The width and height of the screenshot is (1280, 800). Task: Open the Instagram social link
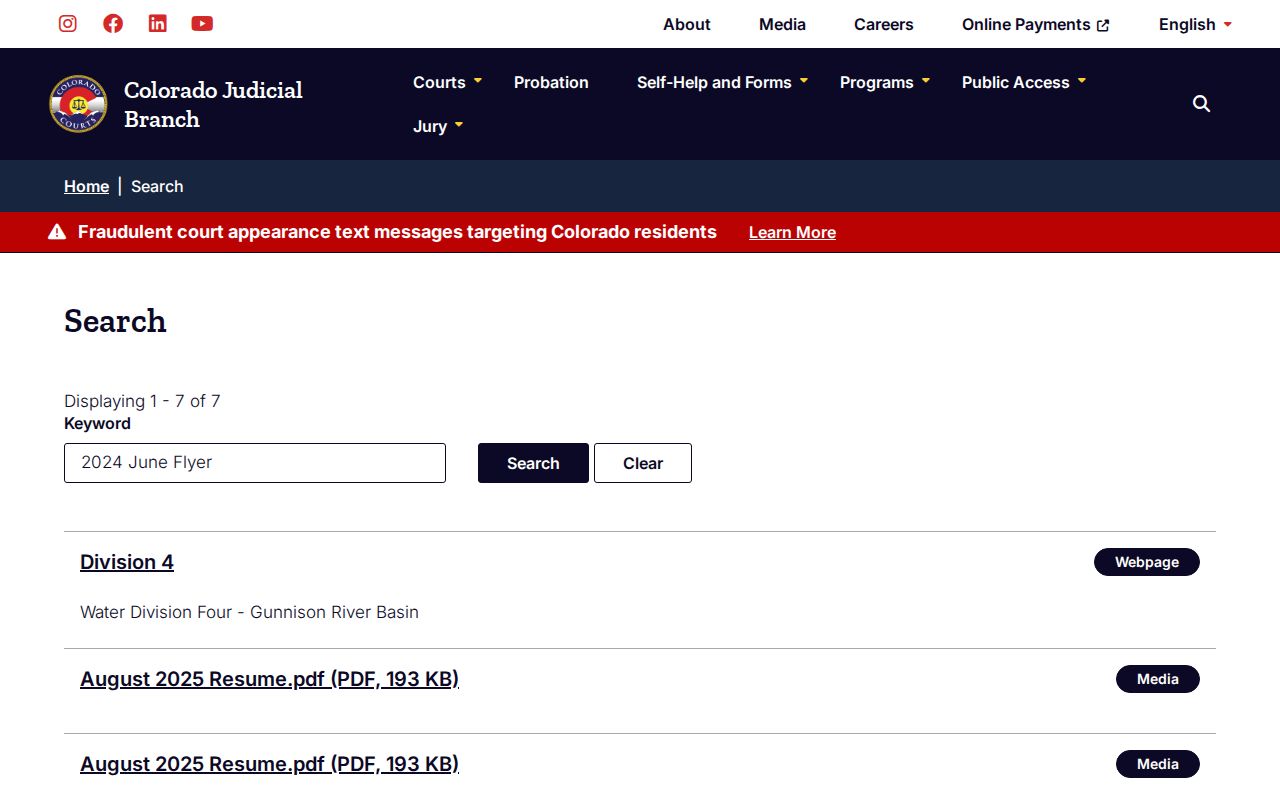pyautogui.click(x=68, y=24)
